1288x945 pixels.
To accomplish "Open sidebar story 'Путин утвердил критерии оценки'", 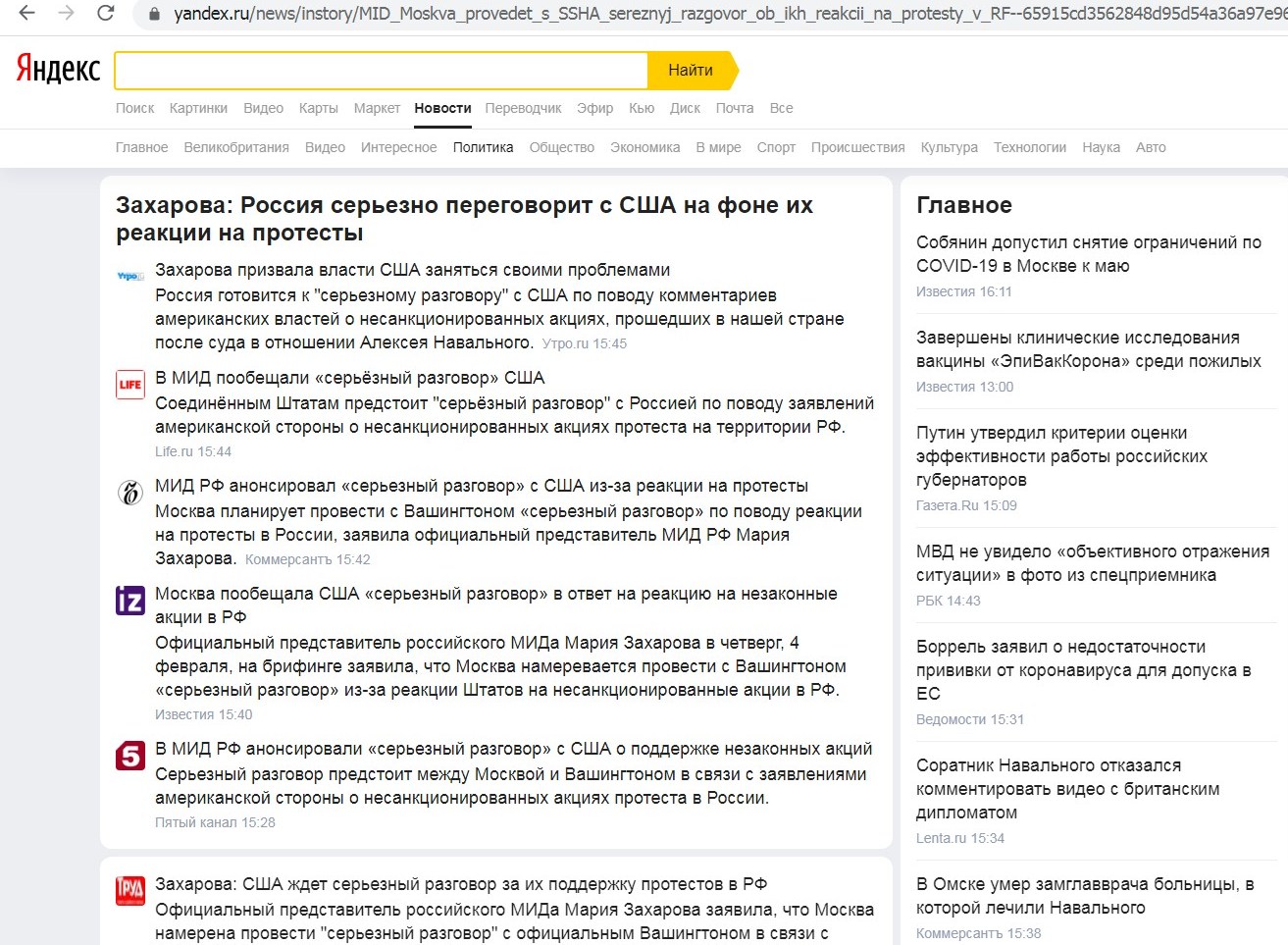I will point(1061,456).
